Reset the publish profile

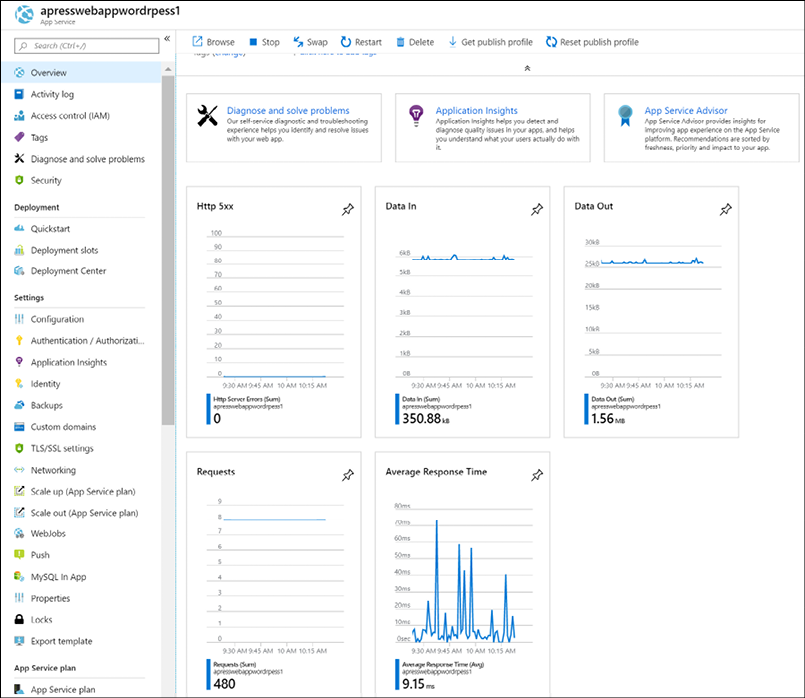tap(592, 42)
